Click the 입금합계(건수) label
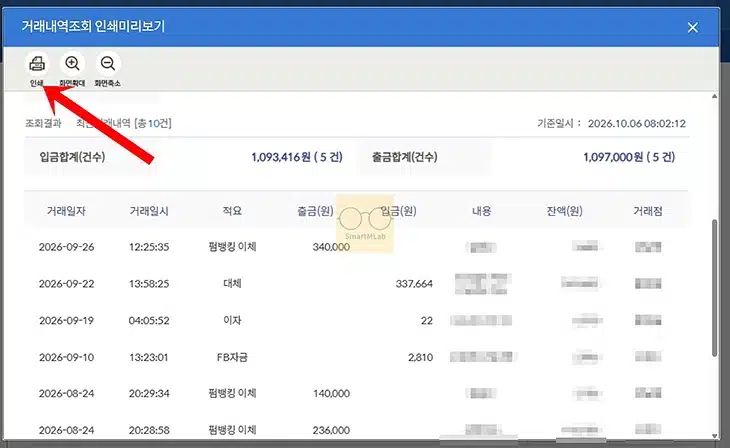The width and height of the screenshot is (730, 448). tap(72, 157)
